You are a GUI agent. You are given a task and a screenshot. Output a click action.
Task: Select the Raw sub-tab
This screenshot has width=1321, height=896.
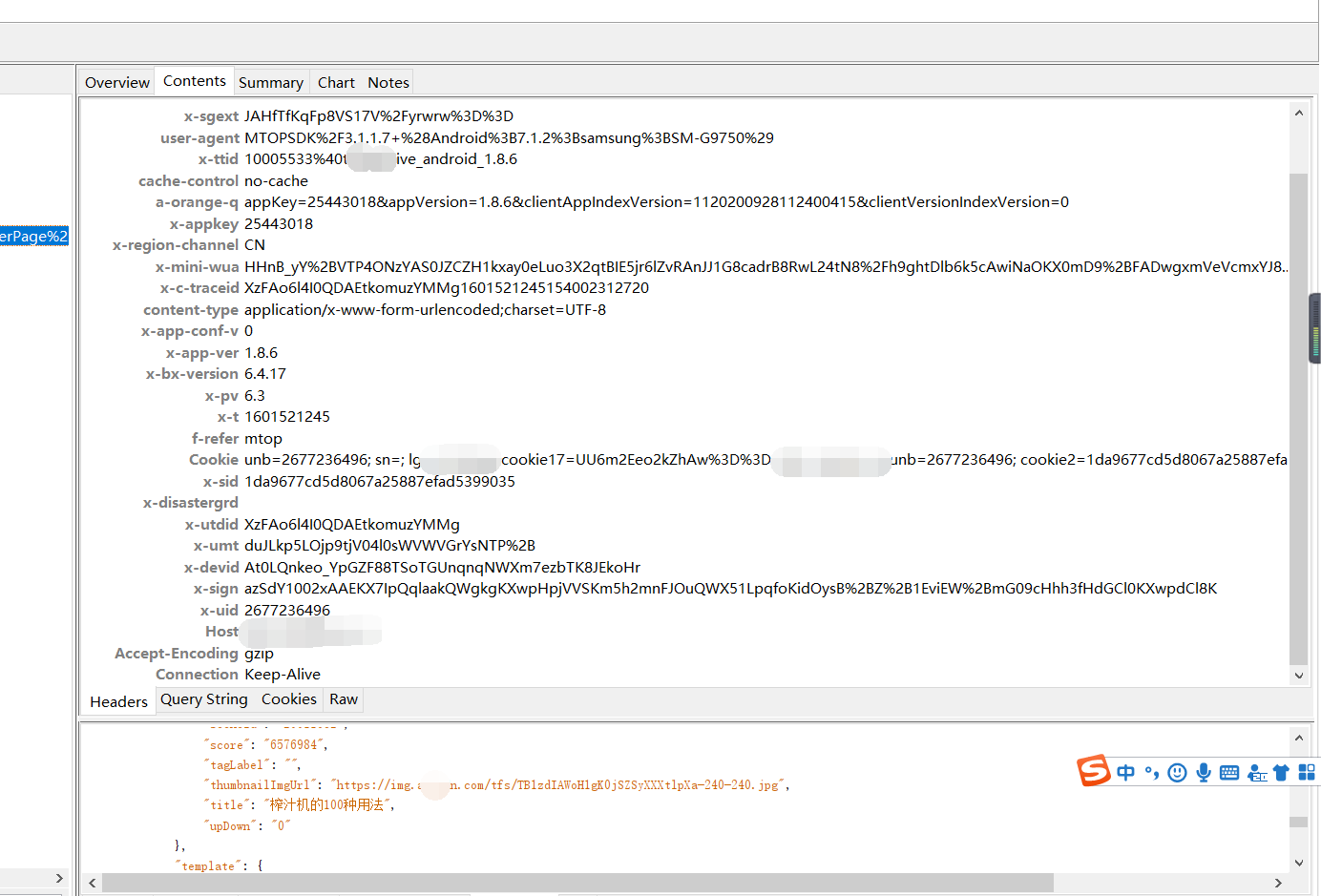pos(343,699)
